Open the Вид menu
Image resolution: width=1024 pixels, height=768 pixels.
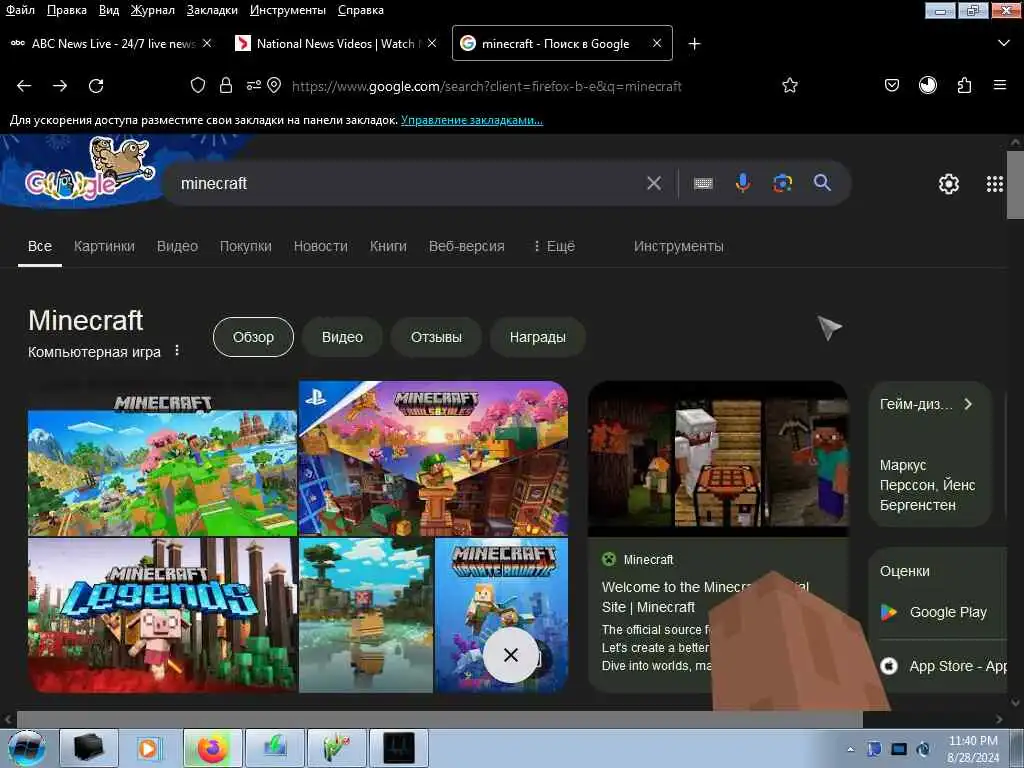tap(109, 10)
